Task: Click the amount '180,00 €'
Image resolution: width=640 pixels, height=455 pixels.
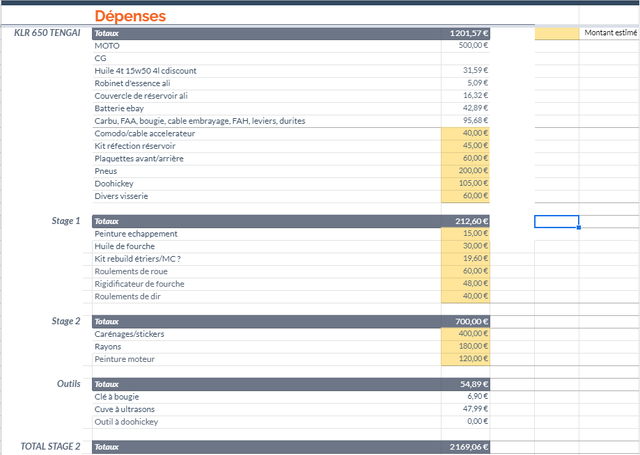Action: click(465, 346)
